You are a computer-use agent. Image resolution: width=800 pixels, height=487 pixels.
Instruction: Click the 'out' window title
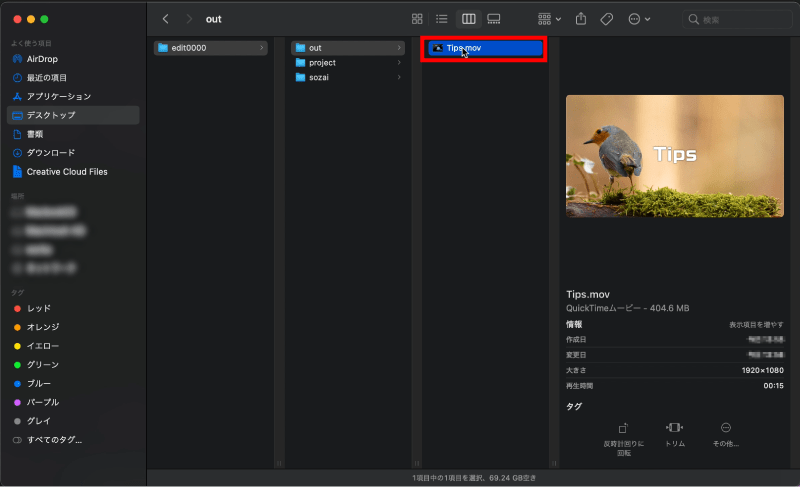213,19
